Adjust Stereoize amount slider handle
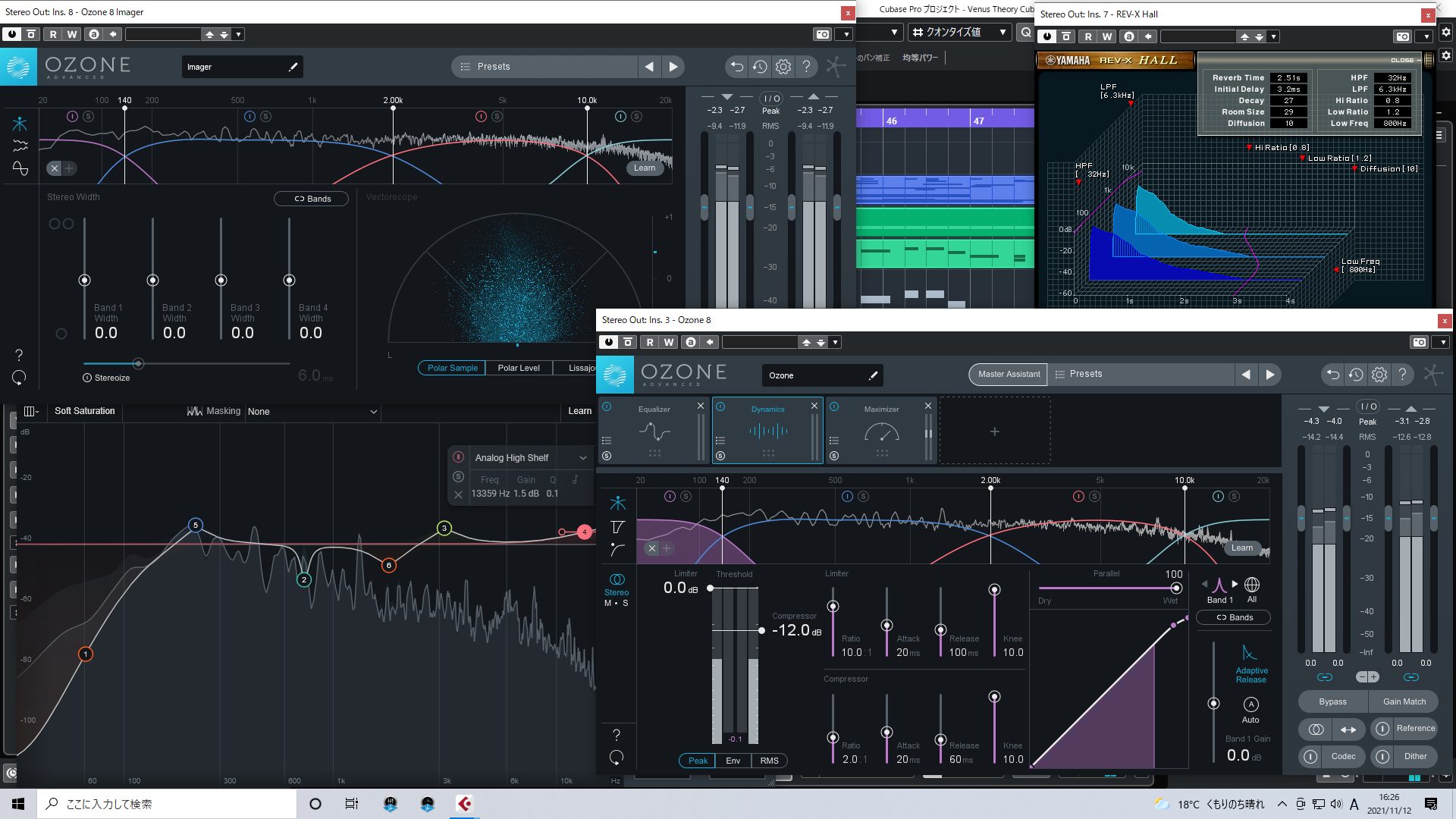Image resolution: width=1456 pixels, height=819 pixels. [x=138, y=363]
